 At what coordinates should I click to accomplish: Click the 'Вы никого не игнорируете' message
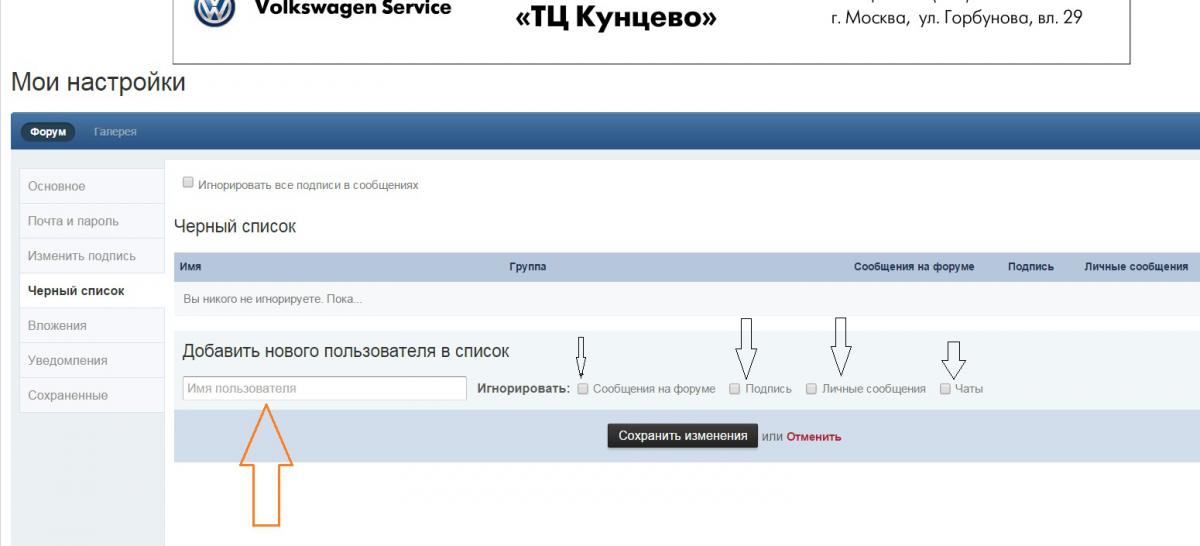point(273,299)
